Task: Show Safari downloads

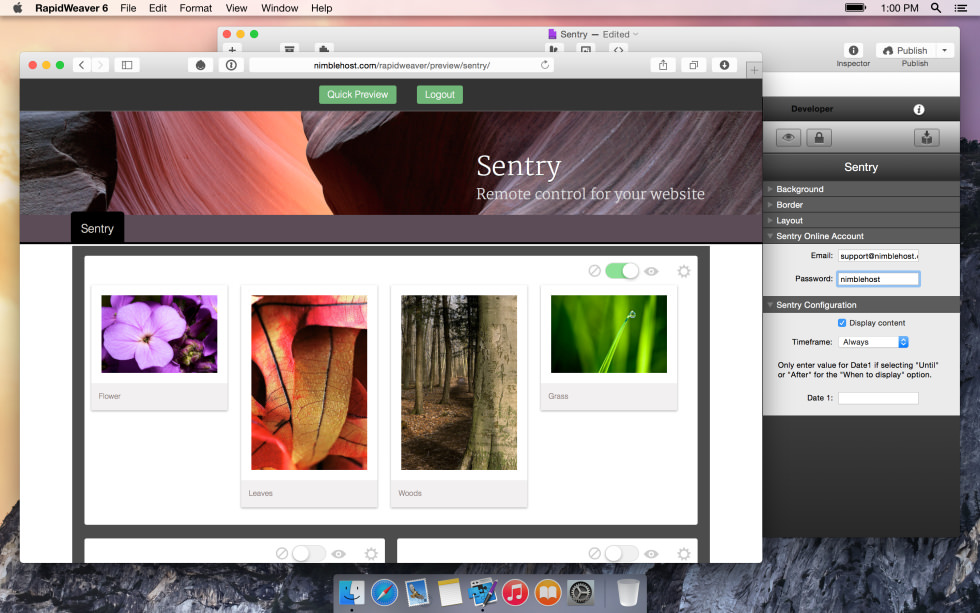Action: coord(724,65)
